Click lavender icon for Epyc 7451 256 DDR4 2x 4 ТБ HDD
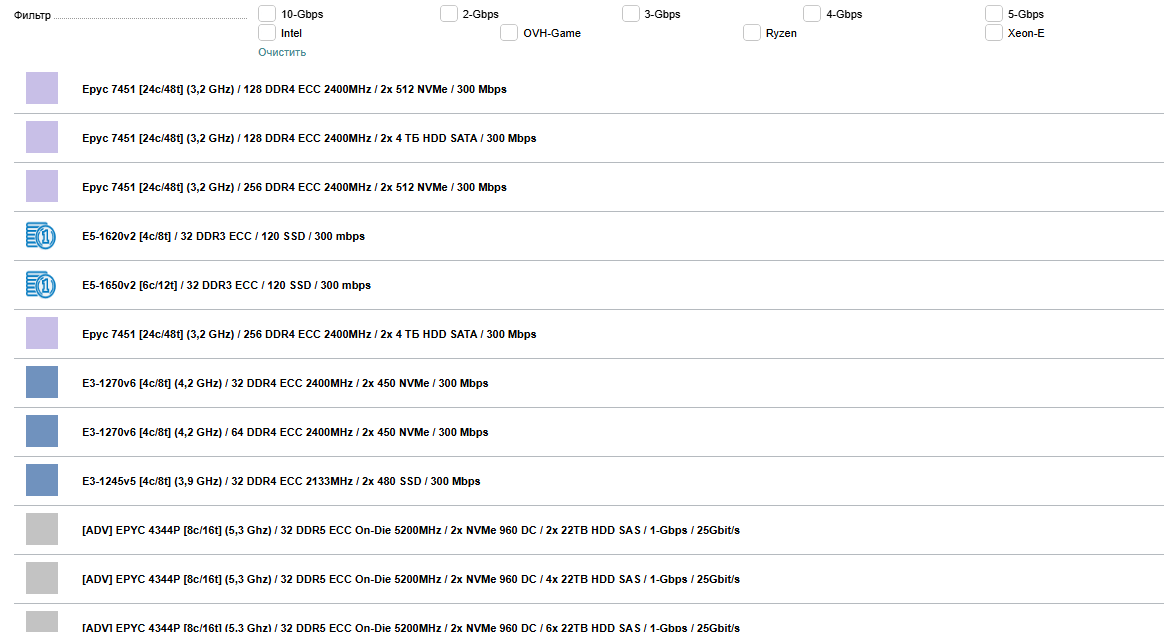1164x632 pixels. [42, 333]
